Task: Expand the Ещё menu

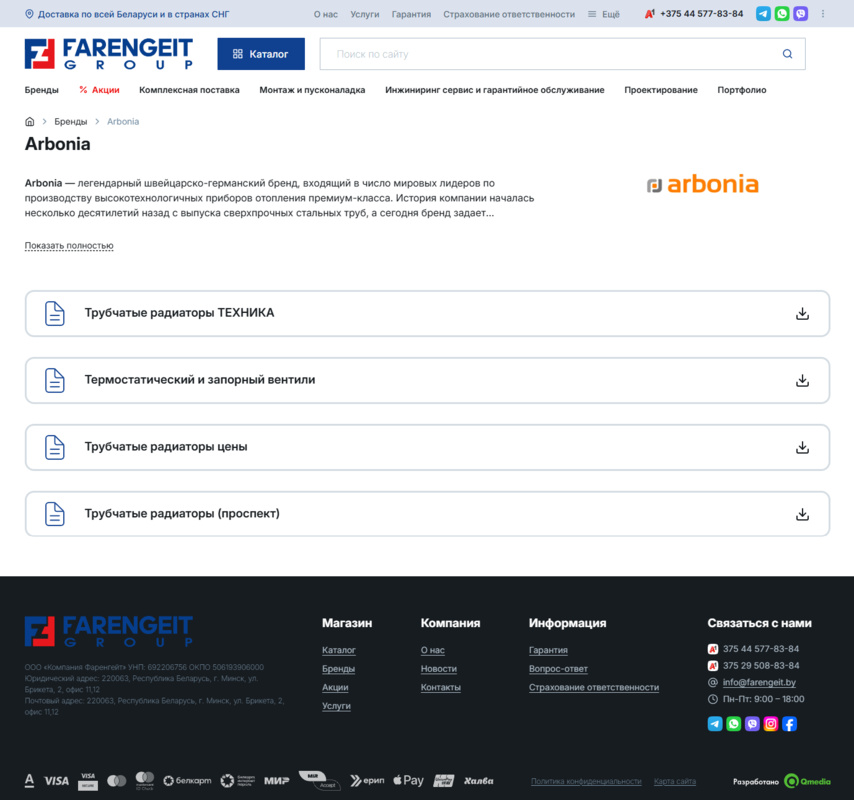Action: [x=603, y=14]
